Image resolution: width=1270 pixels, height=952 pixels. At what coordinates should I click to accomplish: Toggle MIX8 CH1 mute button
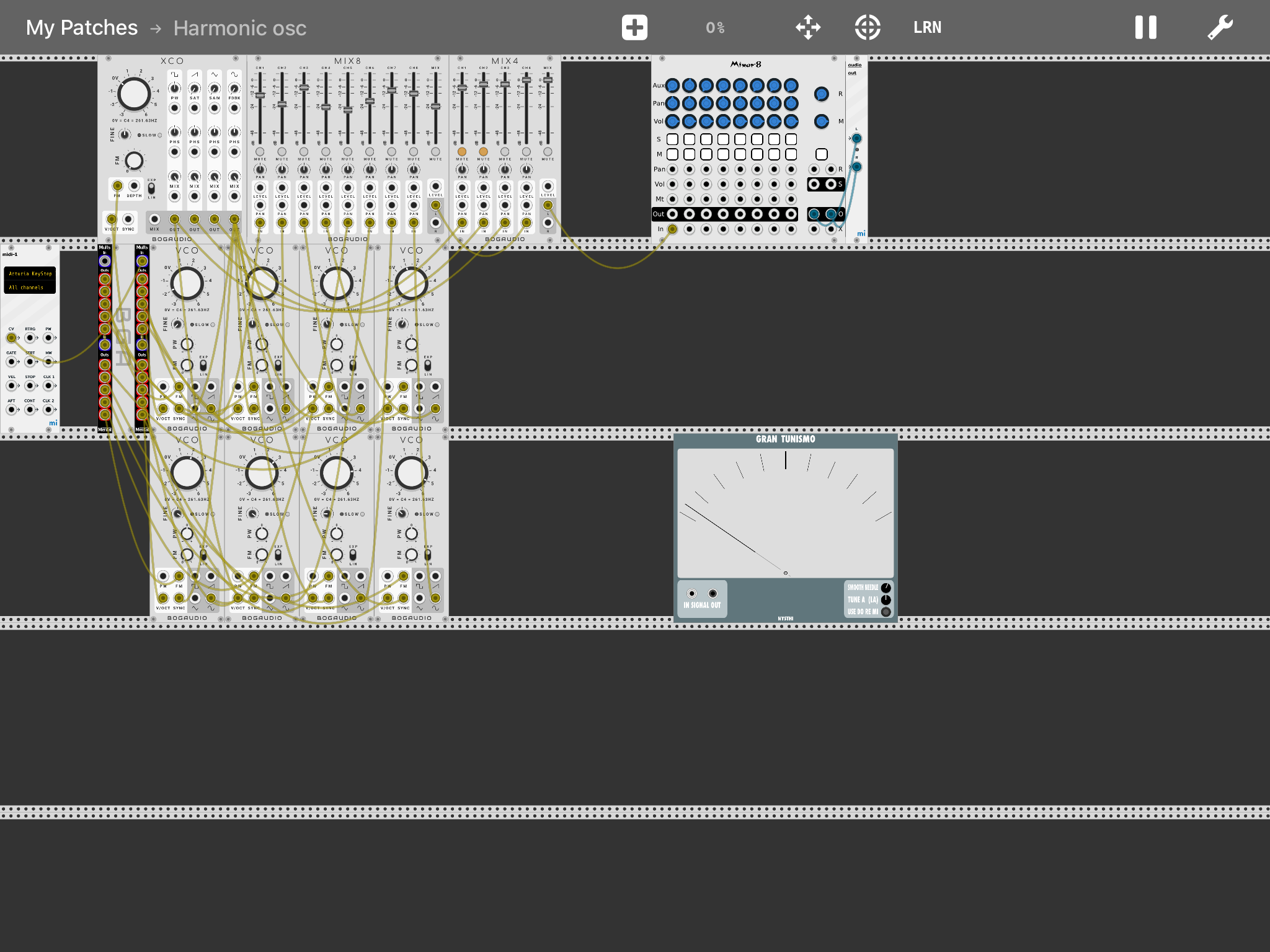click(x=260, y=152)
